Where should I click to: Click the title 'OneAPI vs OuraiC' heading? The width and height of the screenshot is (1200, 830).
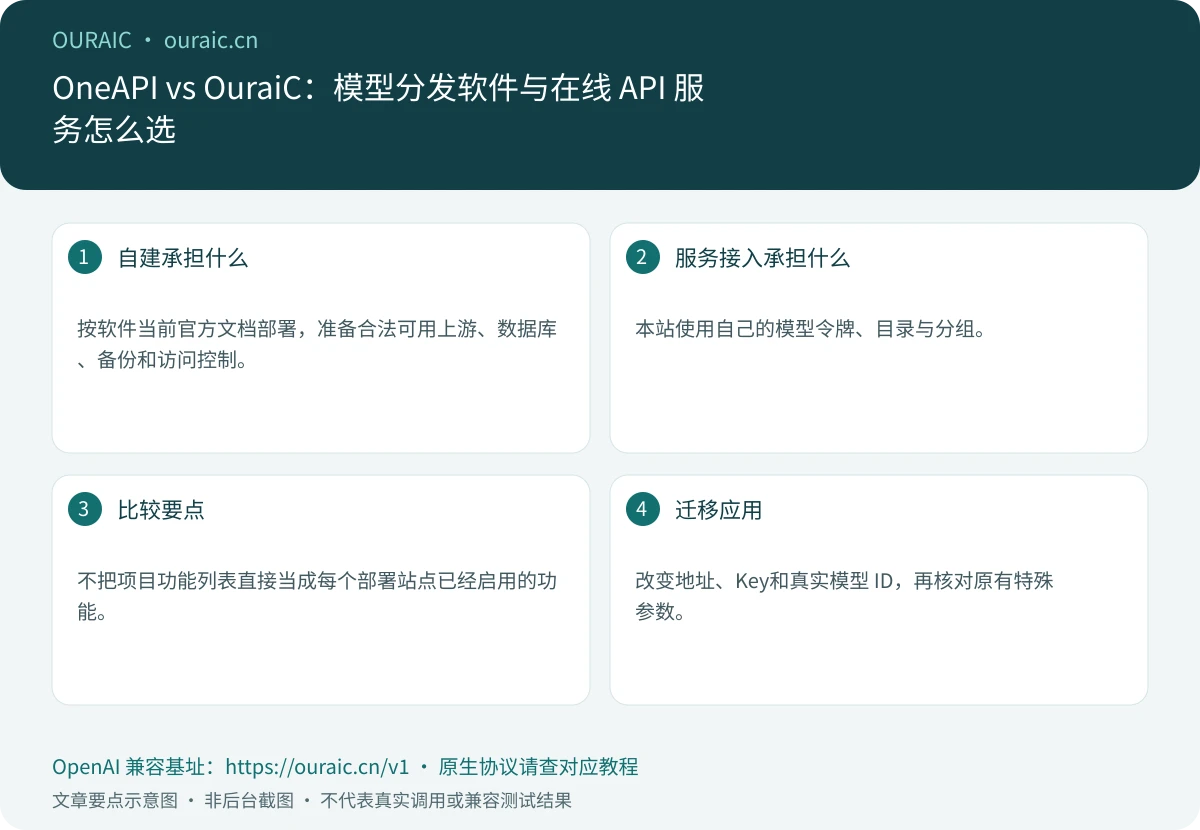click(x=378, y=109)
